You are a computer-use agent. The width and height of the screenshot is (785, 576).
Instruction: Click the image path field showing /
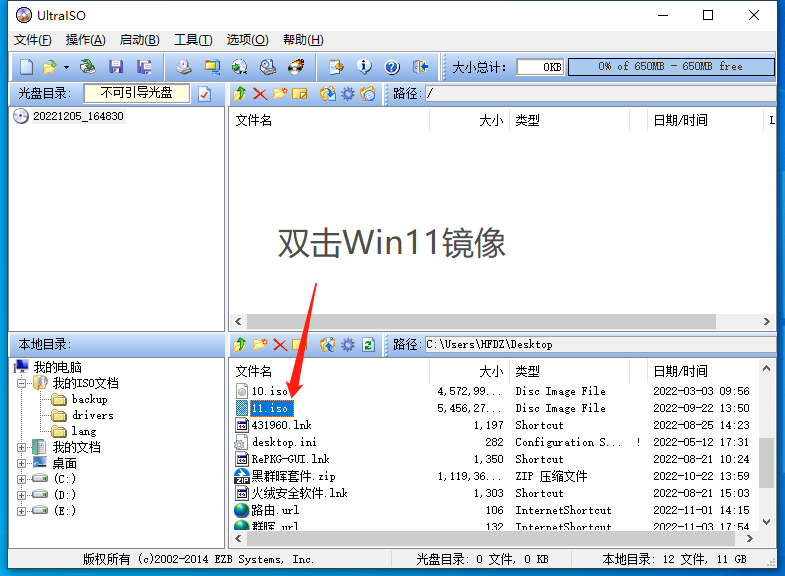coord(601,94)
